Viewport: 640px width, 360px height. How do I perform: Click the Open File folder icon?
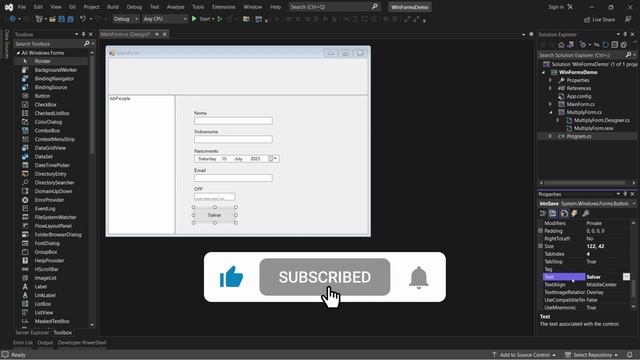point(52,19)
